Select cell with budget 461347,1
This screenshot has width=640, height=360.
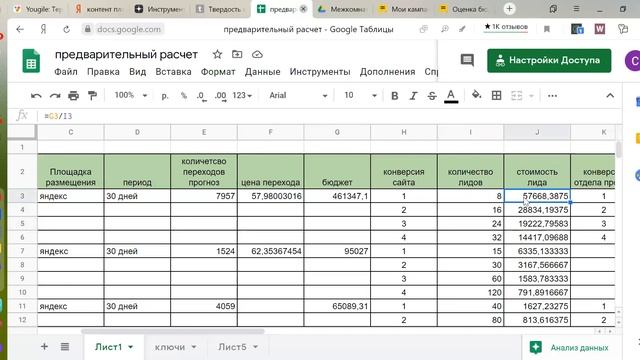(337, 196)
